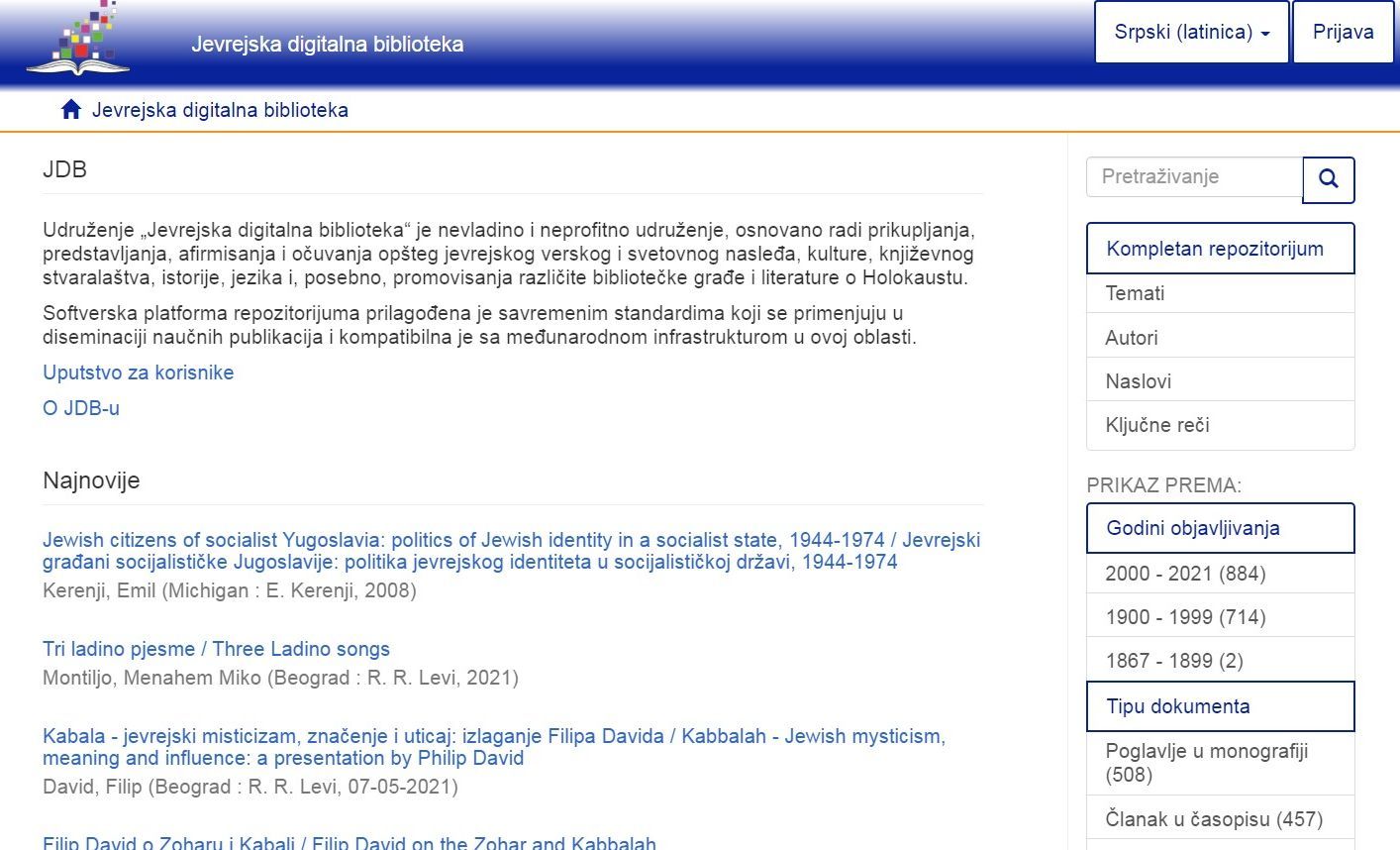The width and height of the screenshot is (1400, 850).
Task: Click the Jevrejska digitalna biblioteka book logo
Action: [x=77, y=40]
